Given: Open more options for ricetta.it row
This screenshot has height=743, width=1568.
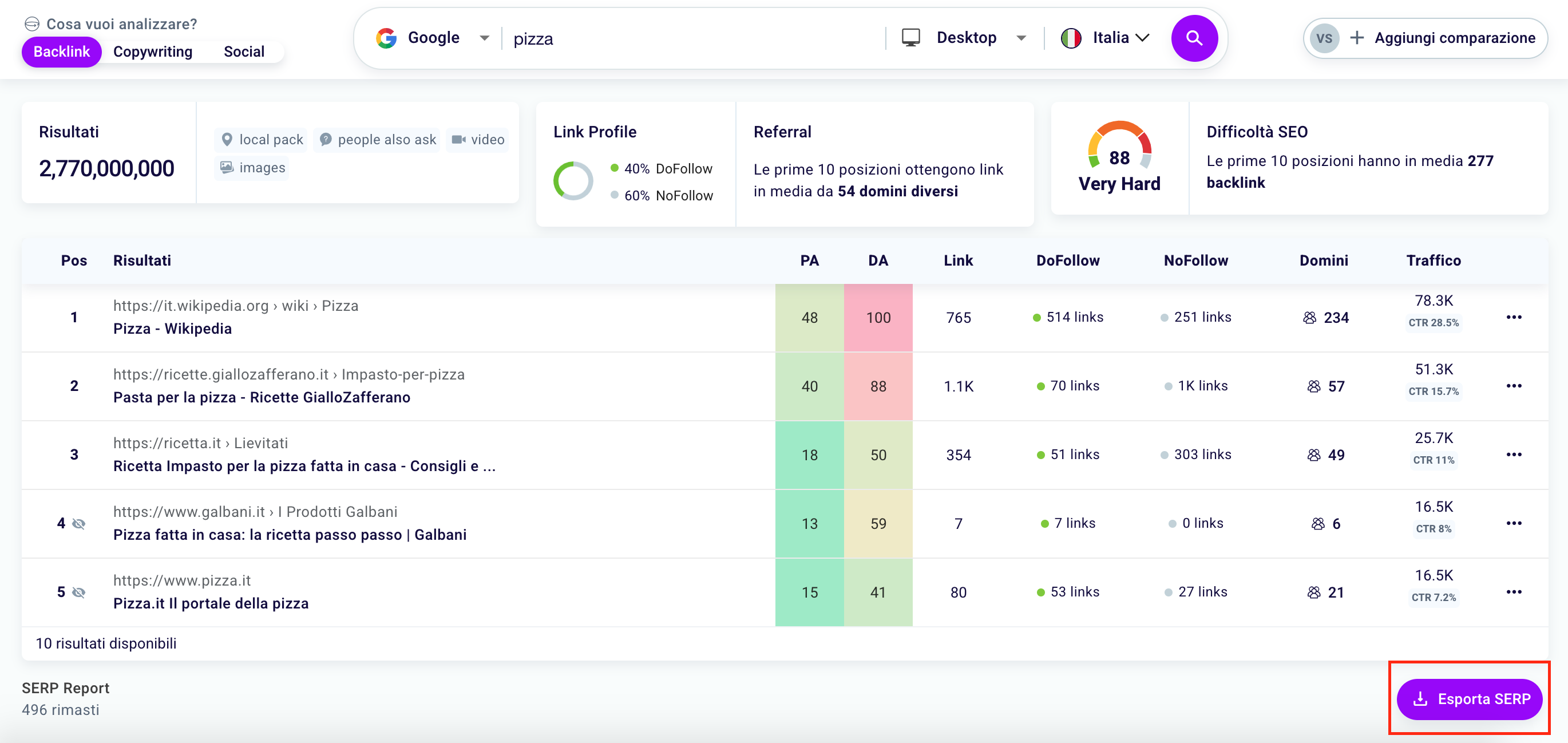Looking at the screenshot, I should pyautogui.click(x=1513, y=455).
